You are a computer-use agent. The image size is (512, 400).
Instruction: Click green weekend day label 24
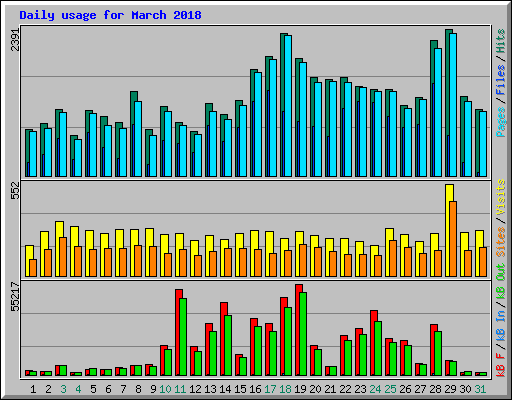pos(375,389)
